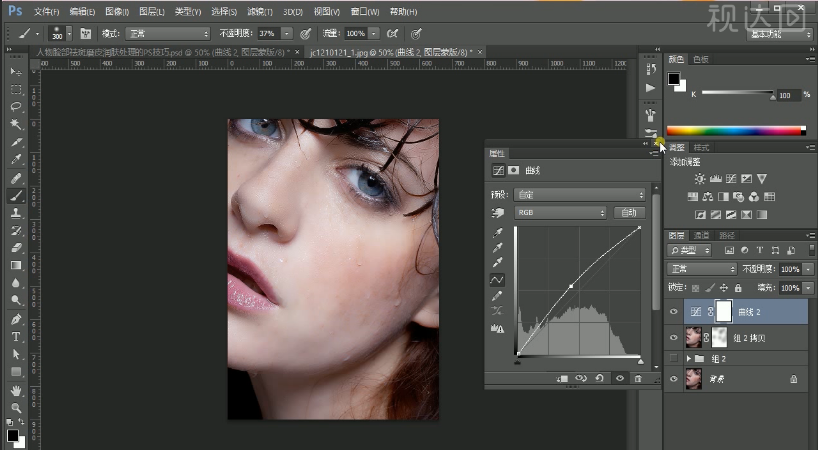
Task: Select the Rectangular Marquee tool
Action: pyautogui.click(x=16, y=89)
